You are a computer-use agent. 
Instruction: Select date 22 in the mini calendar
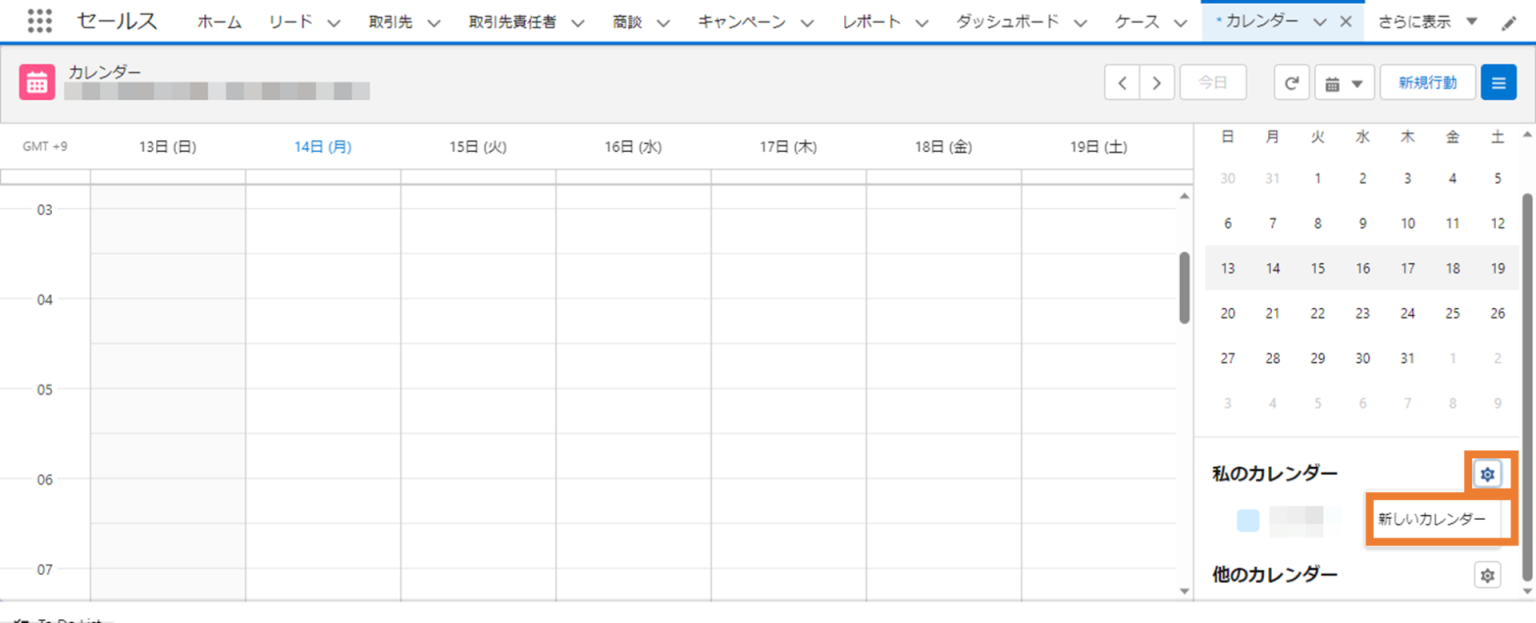click(1317, 313)
